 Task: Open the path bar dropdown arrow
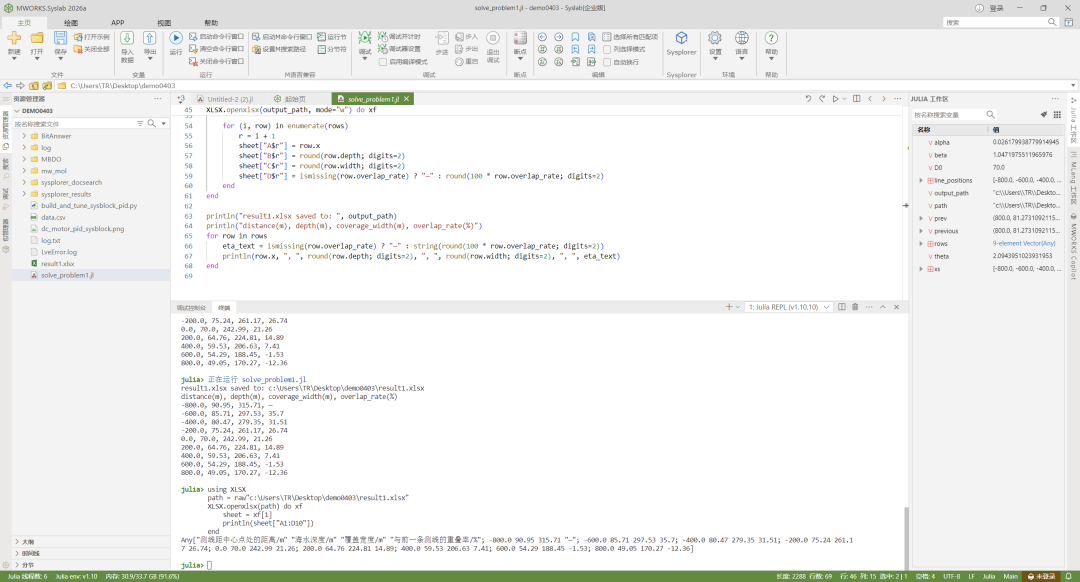point(1072,86)
